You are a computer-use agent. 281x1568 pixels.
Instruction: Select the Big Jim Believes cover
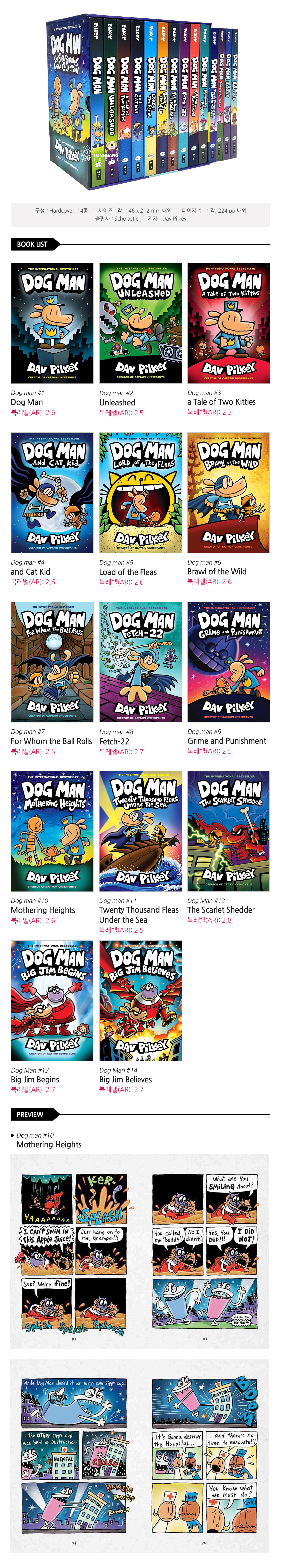pyautogui.click(x=141, y=1000)
